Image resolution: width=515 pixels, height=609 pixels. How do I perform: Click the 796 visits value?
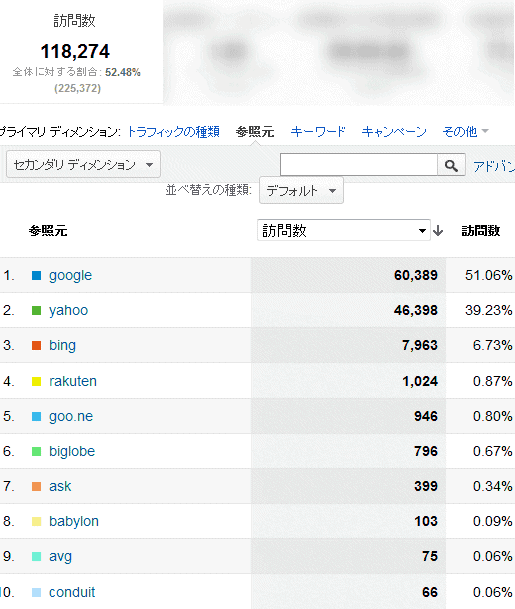(x=426, y=451)
